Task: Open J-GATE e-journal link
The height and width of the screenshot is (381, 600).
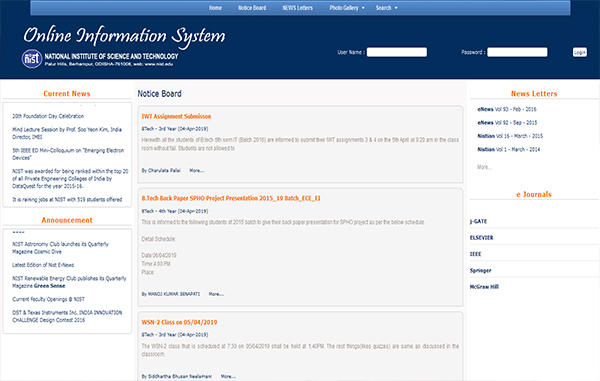Action: pos(478,221)
